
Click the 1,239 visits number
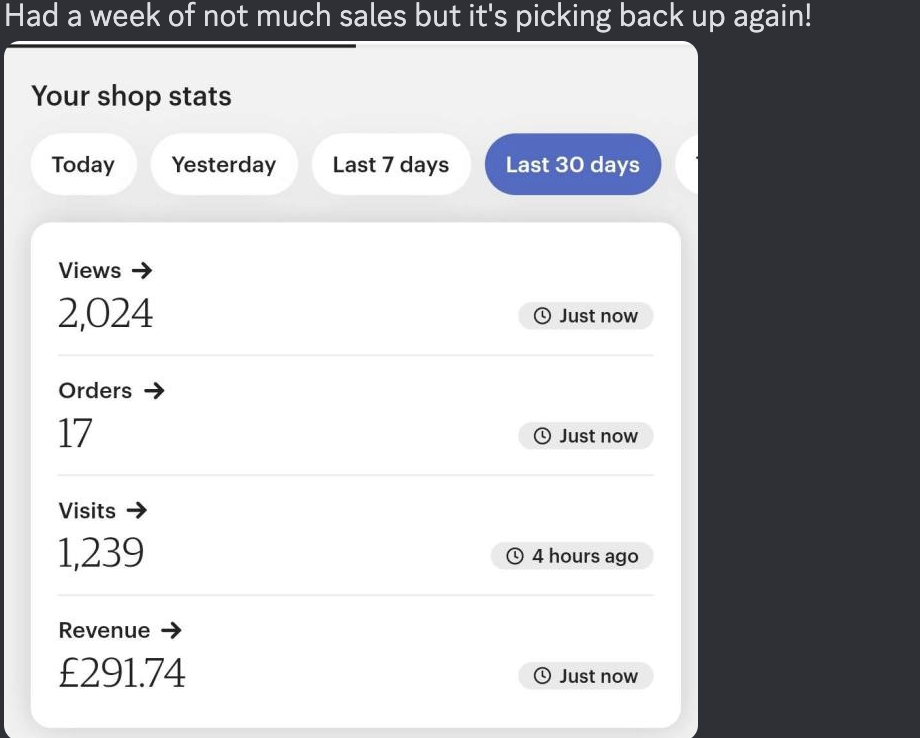pyautogui.click(x=101, y=553)
